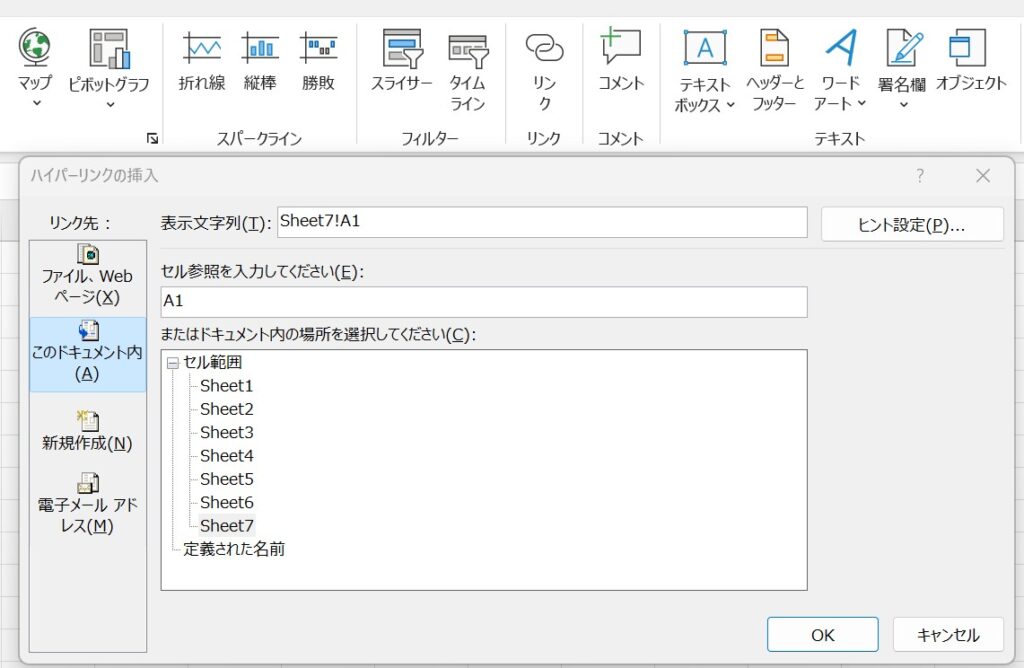Screen dimensions: 1024x668
Task: Insert a column sparkline (縦棒)
Action: tap(260, 48)
